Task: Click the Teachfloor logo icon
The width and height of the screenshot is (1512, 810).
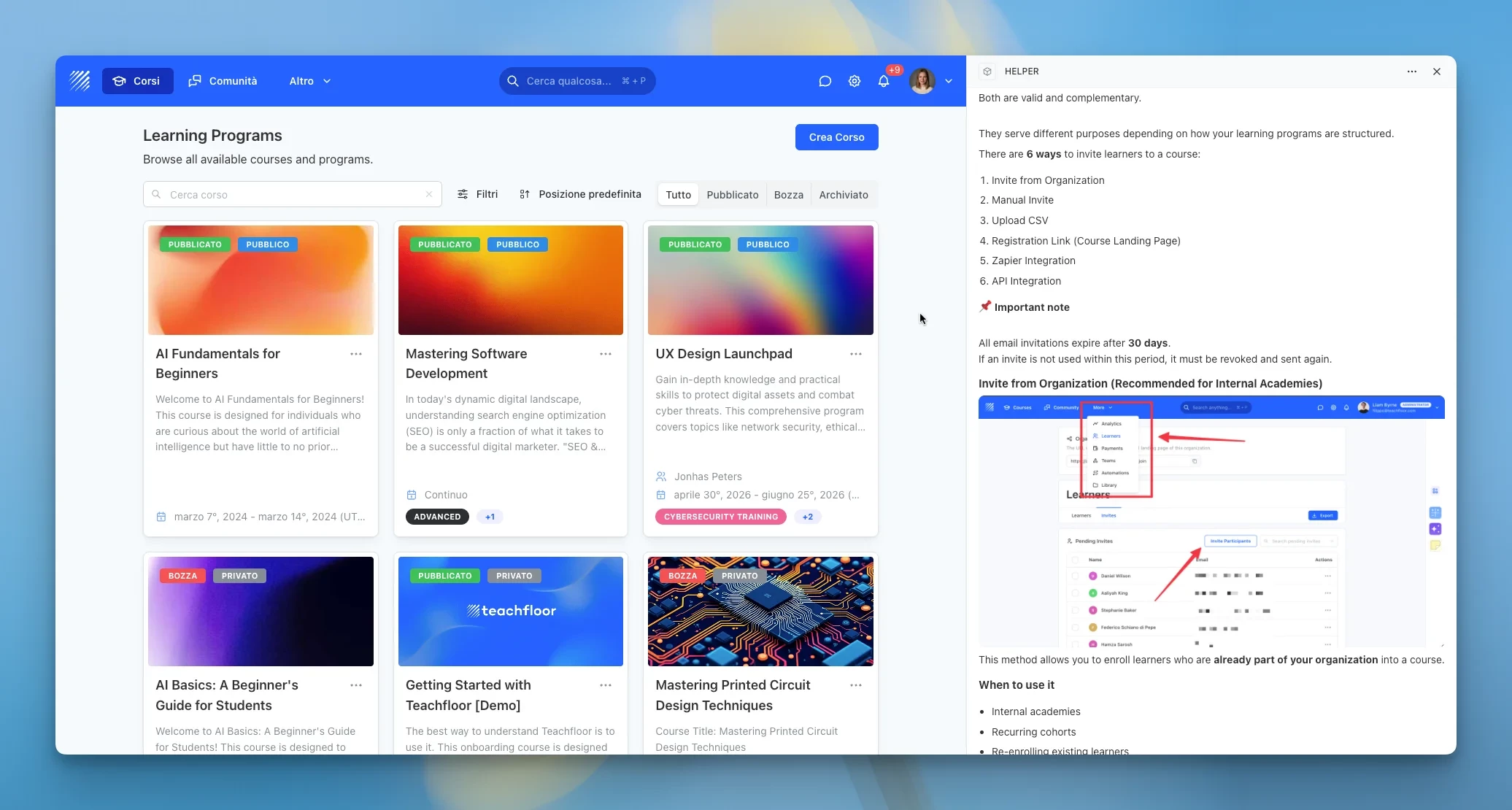Action: tap(80, 80)
